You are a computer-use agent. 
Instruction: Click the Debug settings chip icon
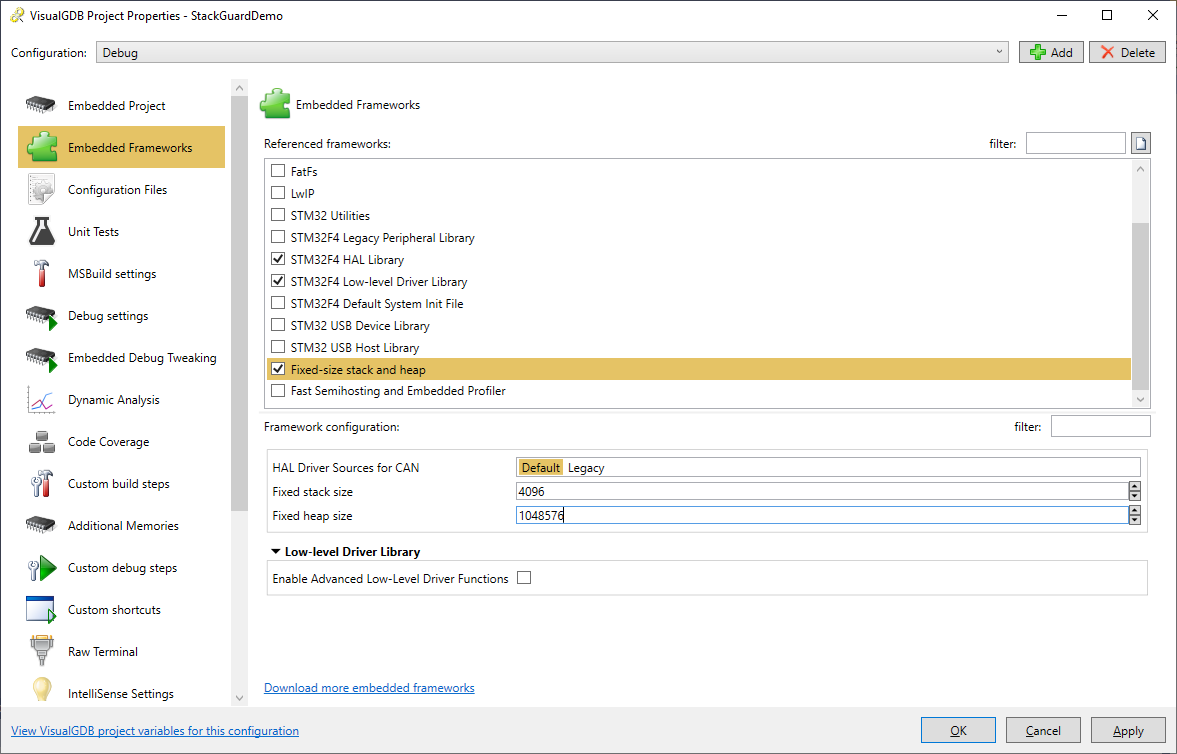coord(41,316)
